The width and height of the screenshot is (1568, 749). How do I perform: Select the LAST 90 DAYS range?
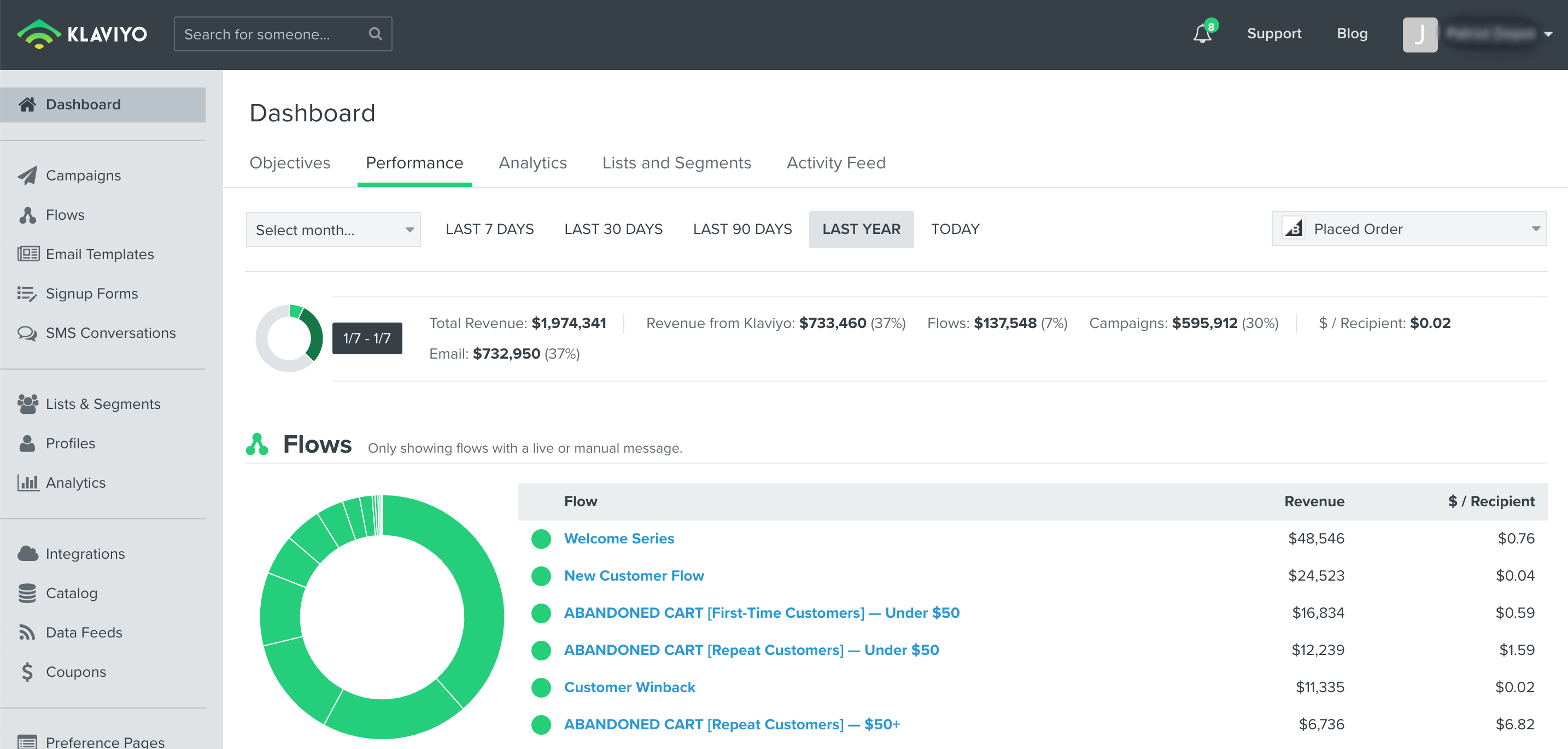click(742, 230)
